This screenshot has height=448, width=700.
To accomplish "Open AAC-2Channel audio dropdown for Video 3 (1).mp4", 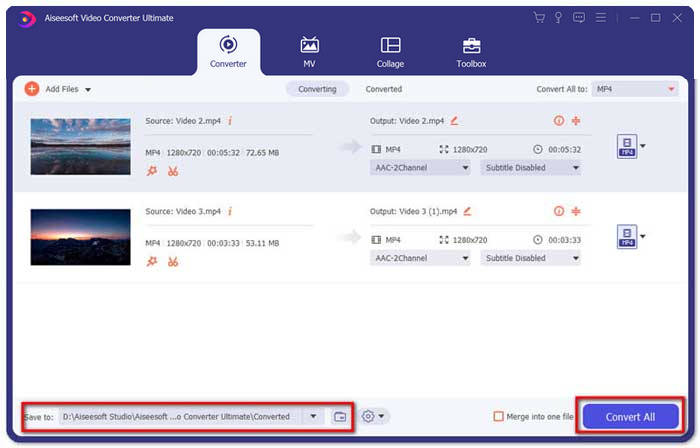I will [x=420, y=258].
